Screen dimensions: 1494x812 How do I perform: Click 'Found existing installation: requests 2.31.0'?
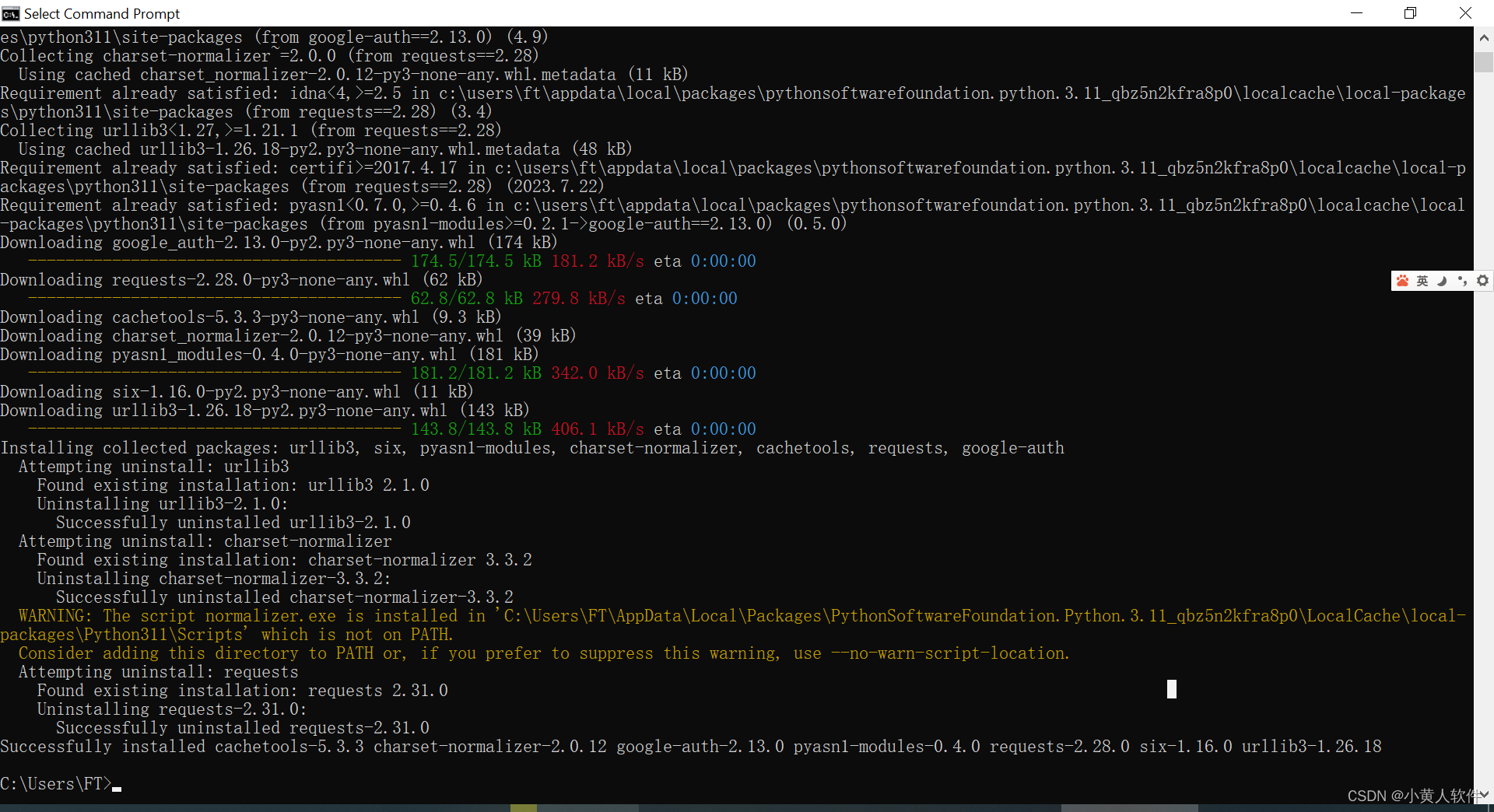(x=243, y=691)
